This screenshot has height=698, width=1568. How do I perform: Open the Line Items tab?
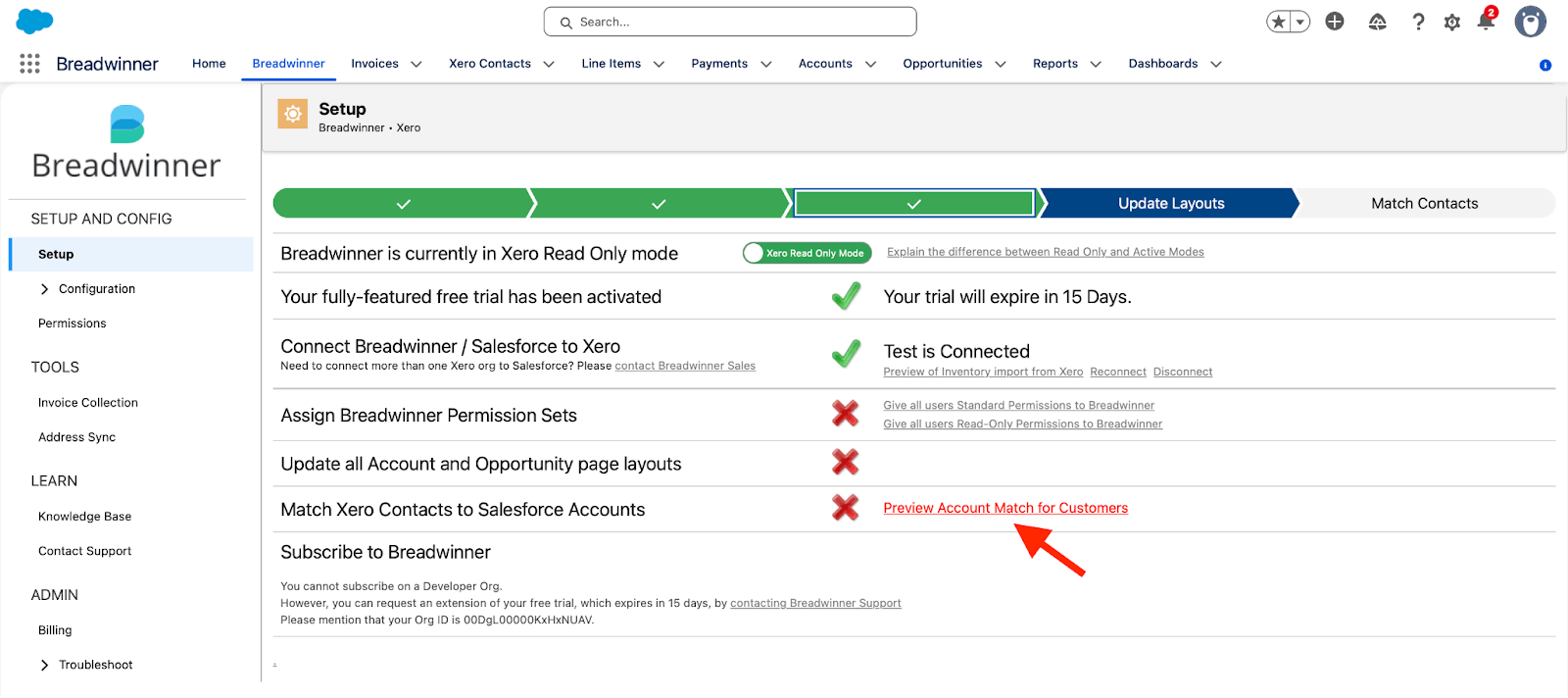611,64
